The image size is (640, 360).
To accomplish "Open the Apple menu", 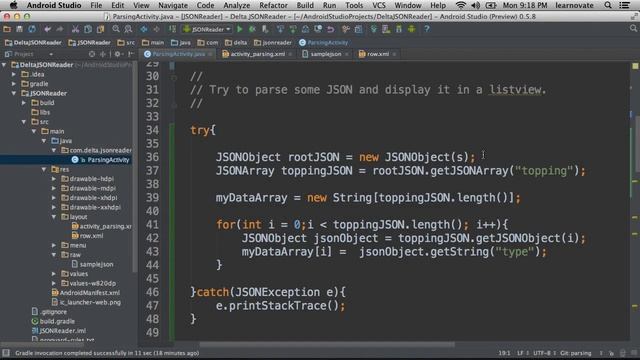I will (x=13, y=5).
